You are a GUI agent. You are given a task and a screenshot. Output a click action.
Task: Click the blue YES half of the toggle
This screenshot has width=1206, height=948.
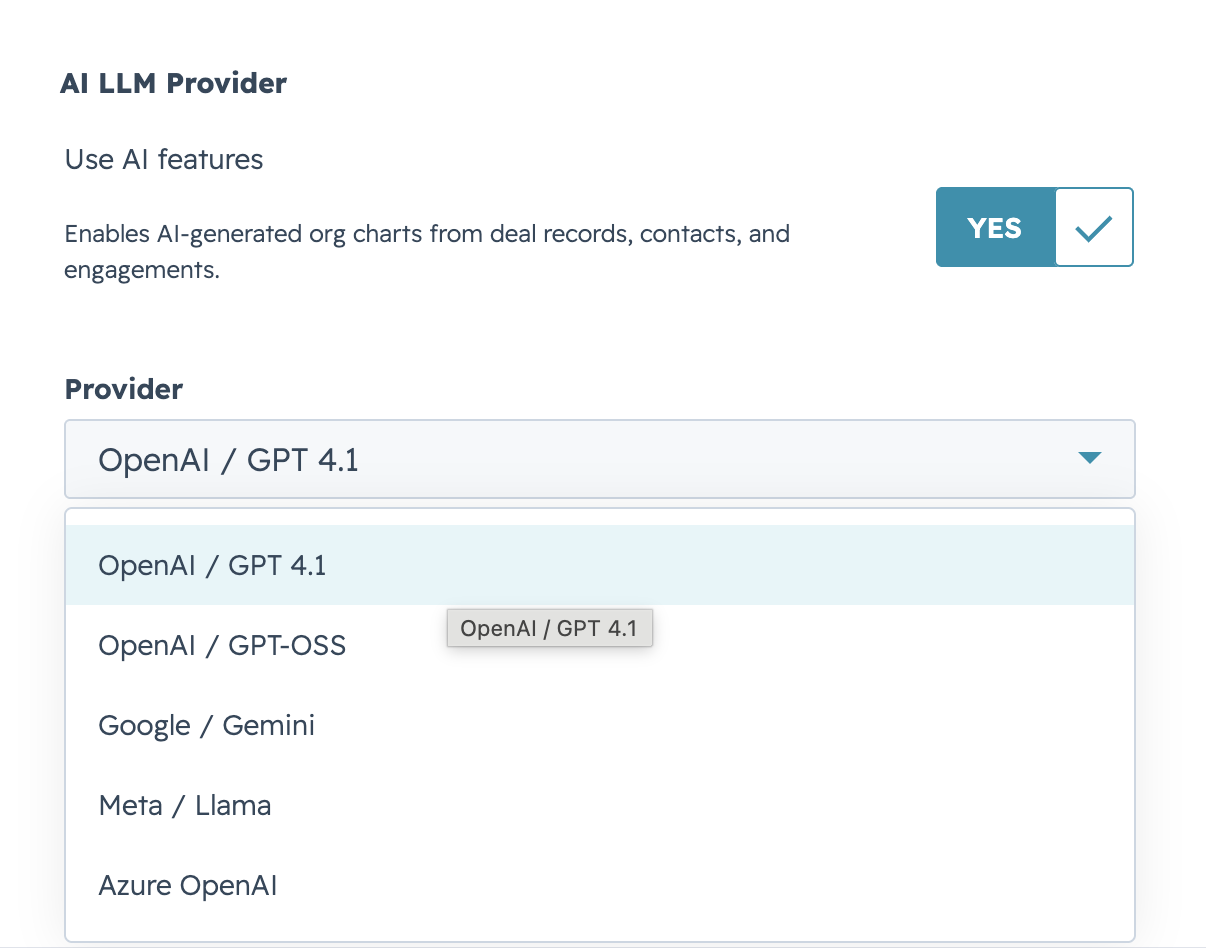coord(995,227)
